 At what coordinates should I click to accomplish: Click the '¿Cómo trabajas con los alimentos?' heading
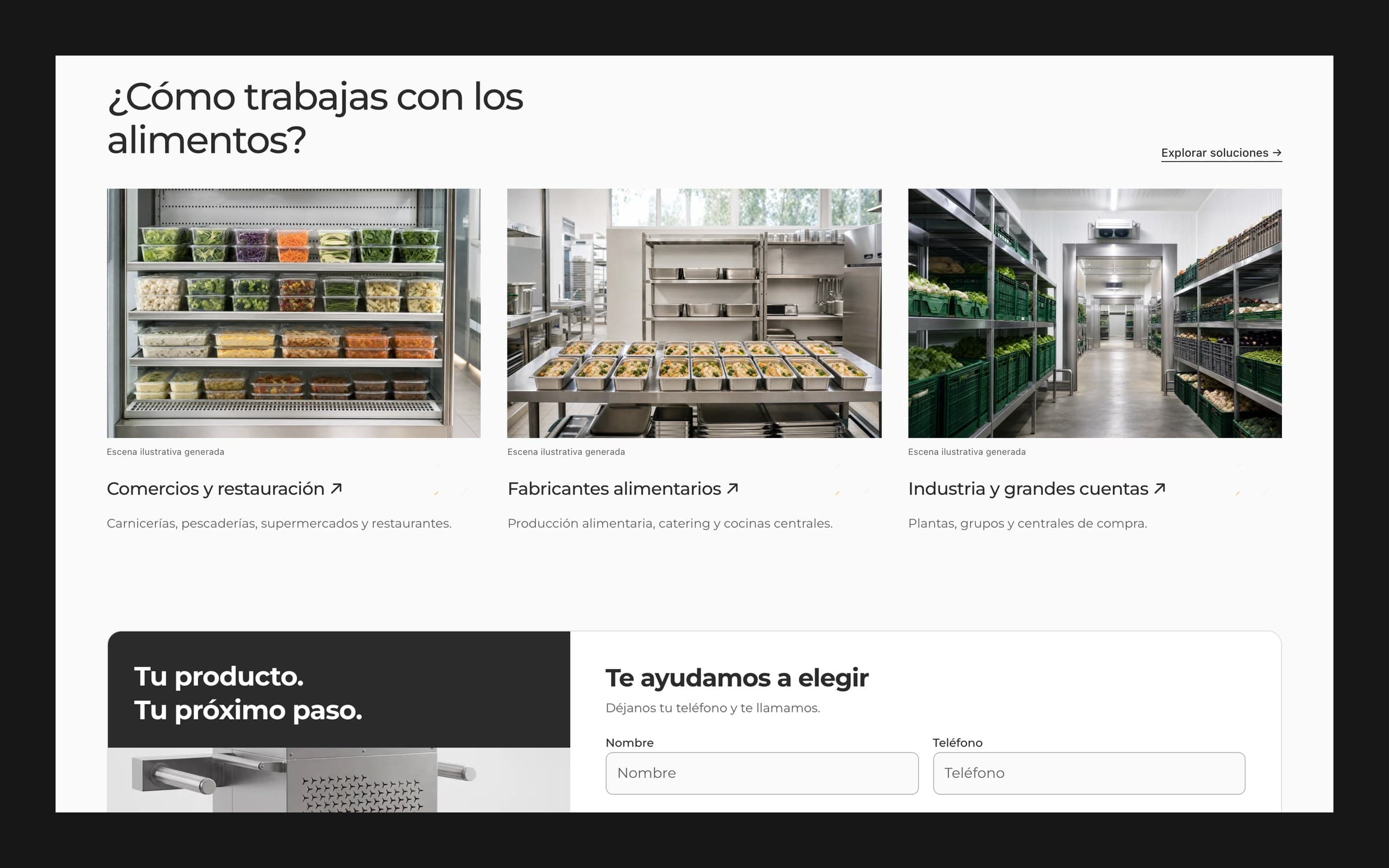pos(315,118)
